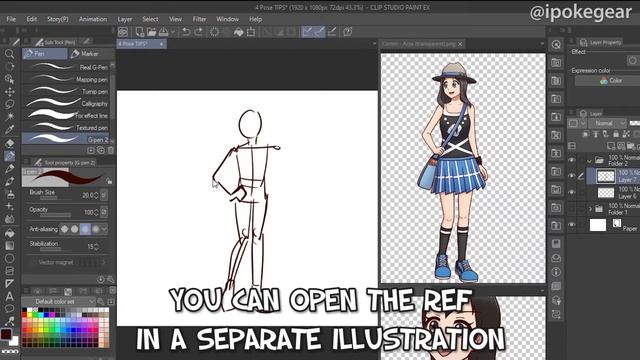Click the Quick Access icon atop right dock
The image size is (640, 360).
(556, 44)
